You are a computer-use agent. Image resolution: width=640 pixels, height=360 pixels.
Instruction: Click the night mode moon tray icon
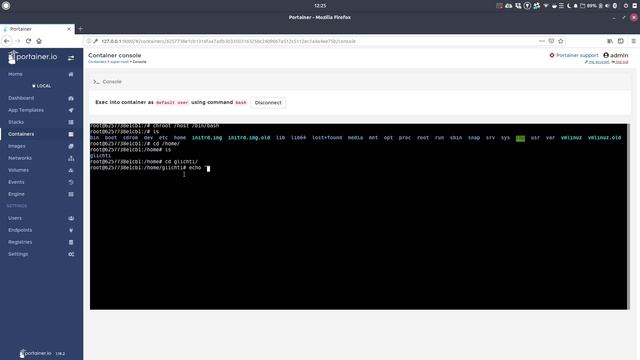(x=569, y=6)
